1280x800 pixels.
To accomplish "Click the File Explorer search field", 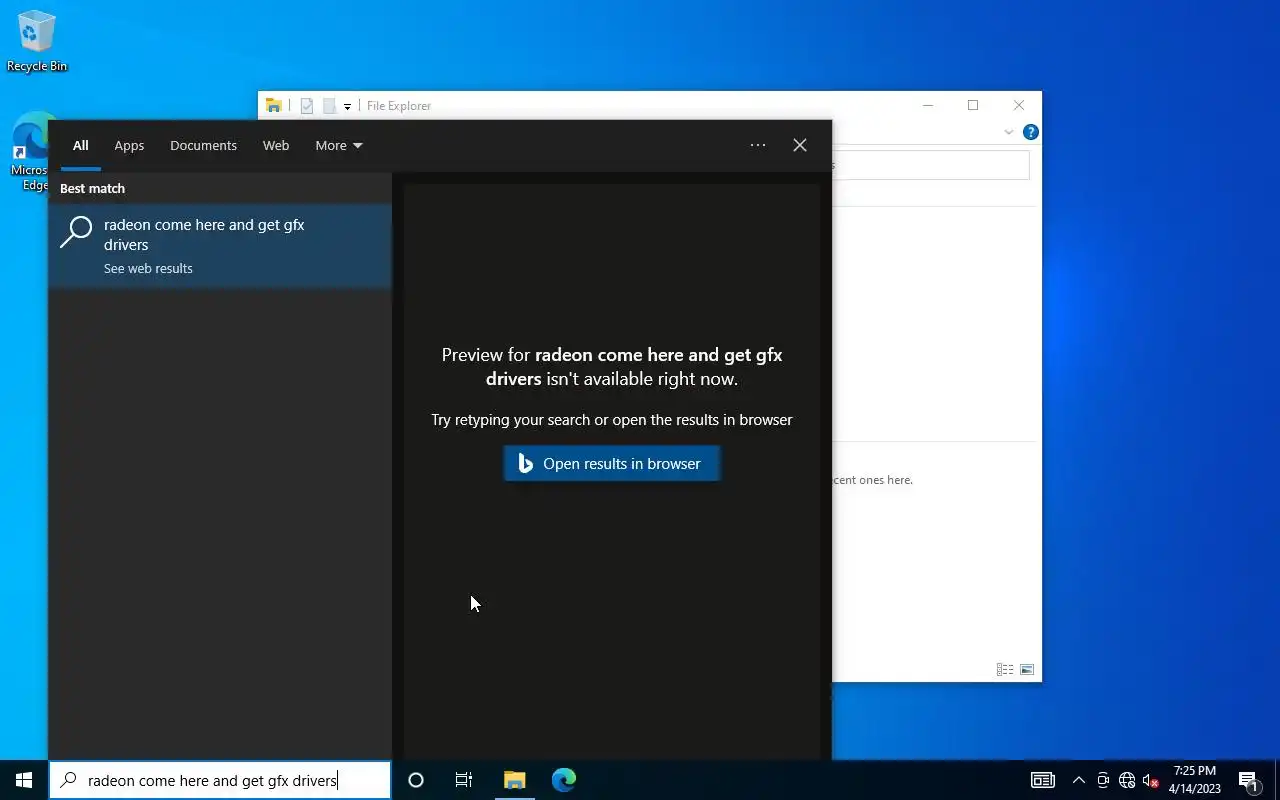I will [930, 165].
